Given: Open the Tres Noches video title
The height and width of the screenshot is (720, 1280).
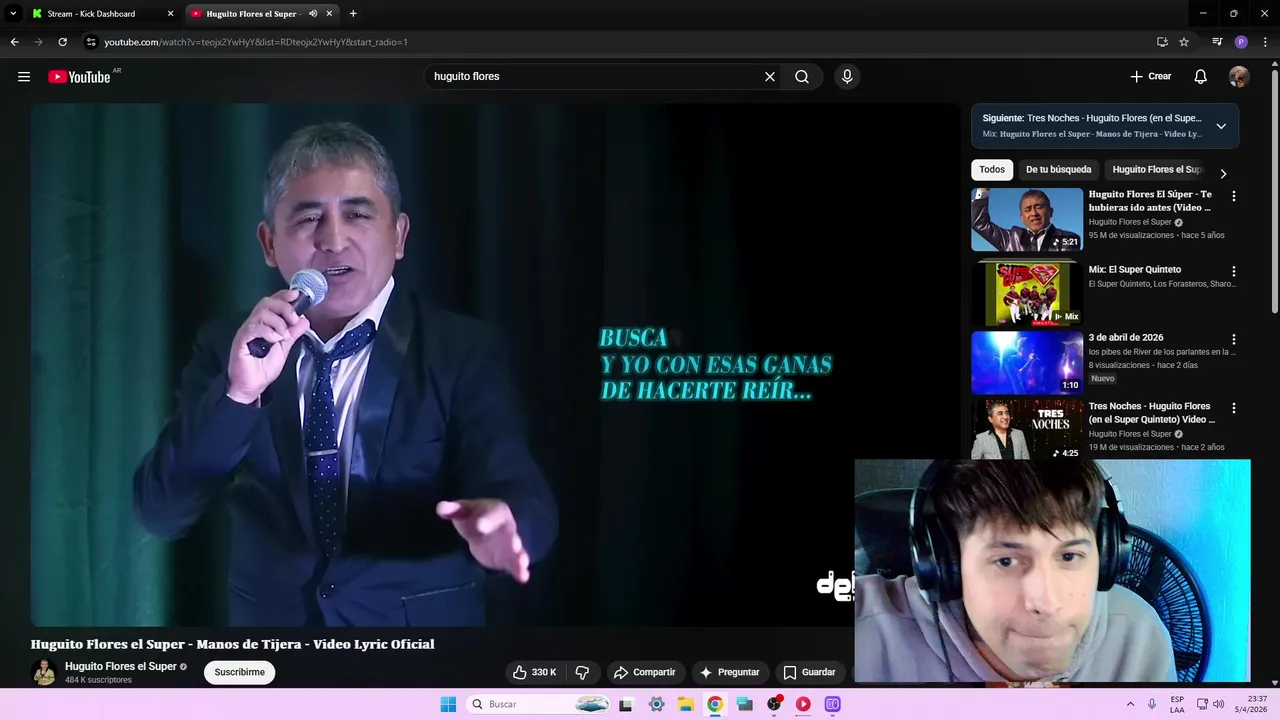Looking at the screenshot, I should click(x=1151, y=413).
